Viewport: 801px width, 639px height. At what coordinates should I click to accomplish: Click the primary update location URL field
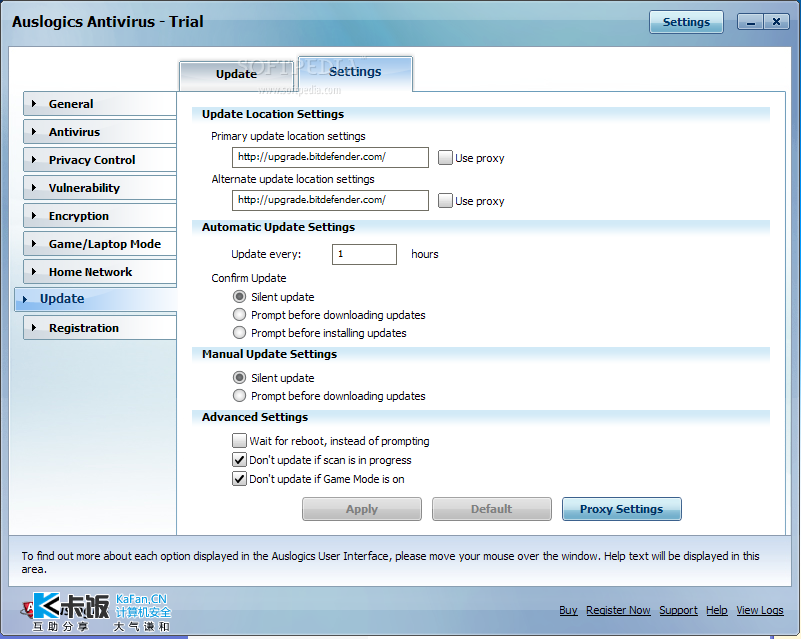[330, 157]
